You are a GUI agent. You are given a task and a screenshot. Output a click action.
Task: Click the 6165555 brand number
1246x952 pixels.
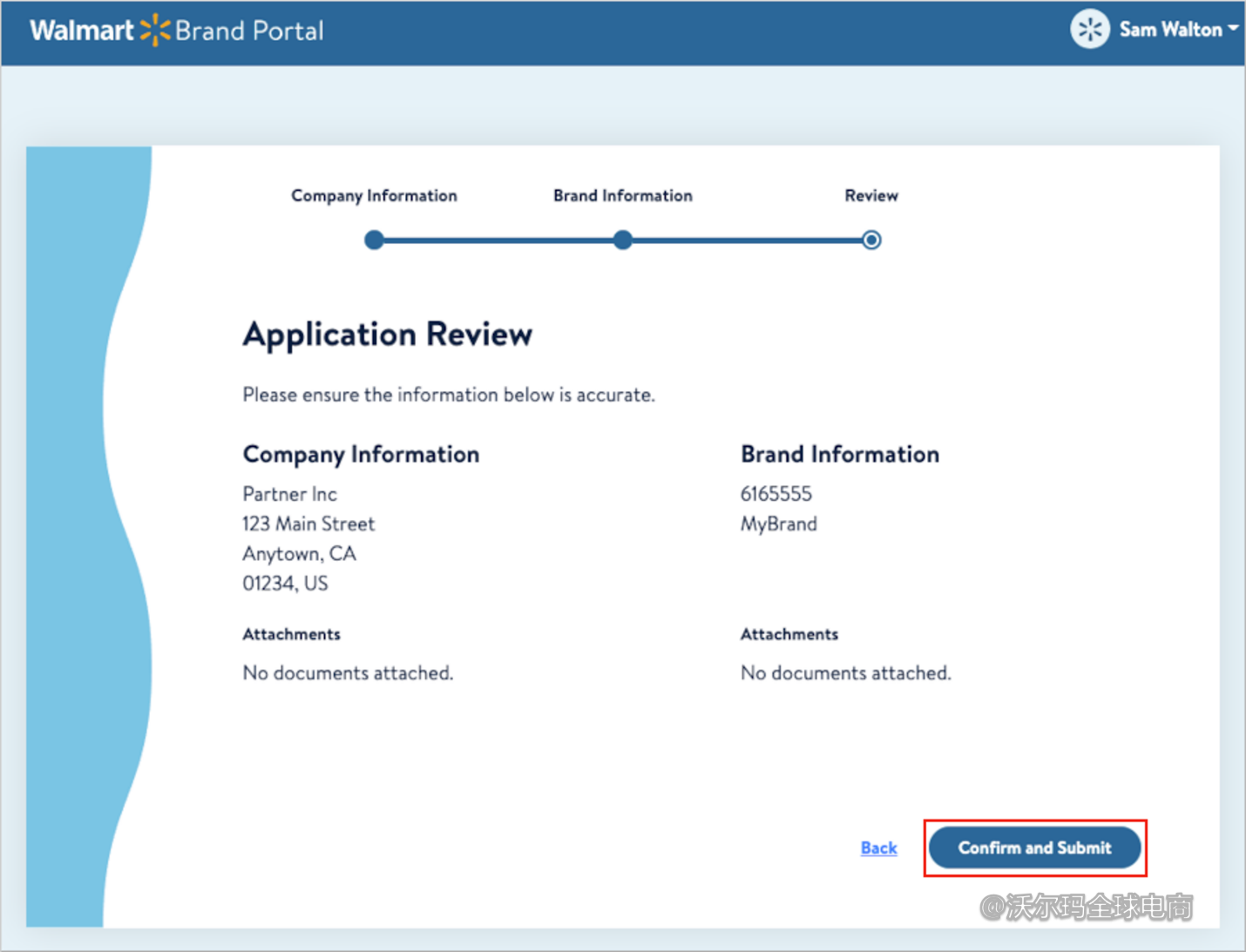[775, 494]
